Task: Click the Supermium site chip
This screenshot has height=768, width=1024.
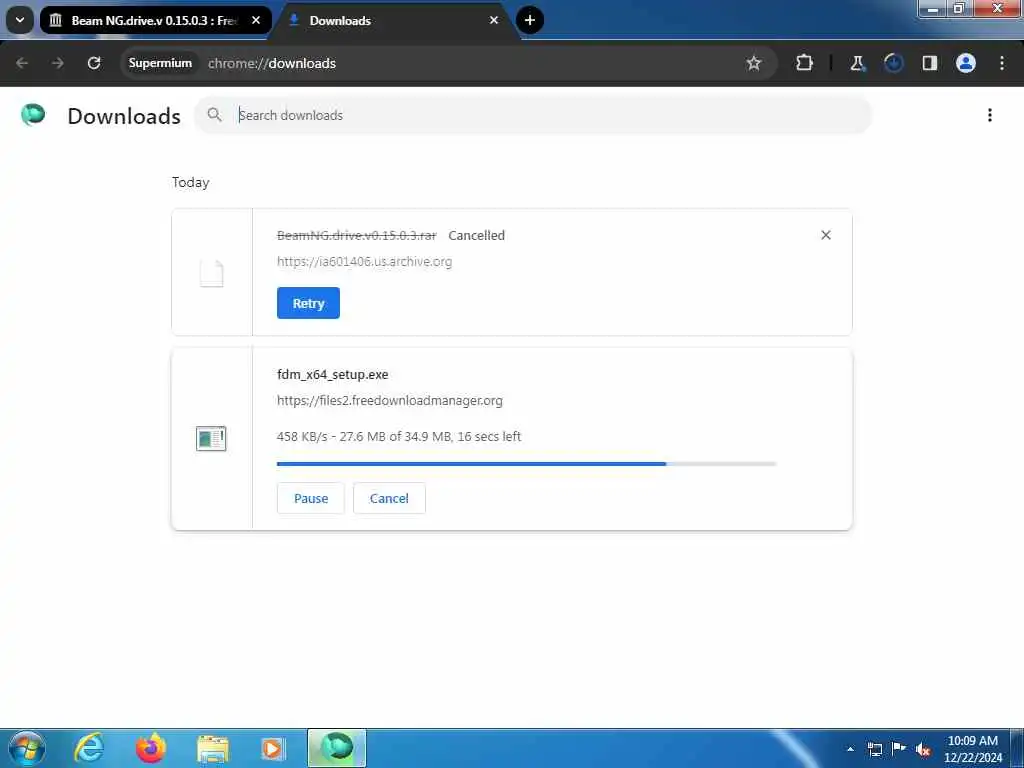Action: pyautogui.click(x=160, y=63)
